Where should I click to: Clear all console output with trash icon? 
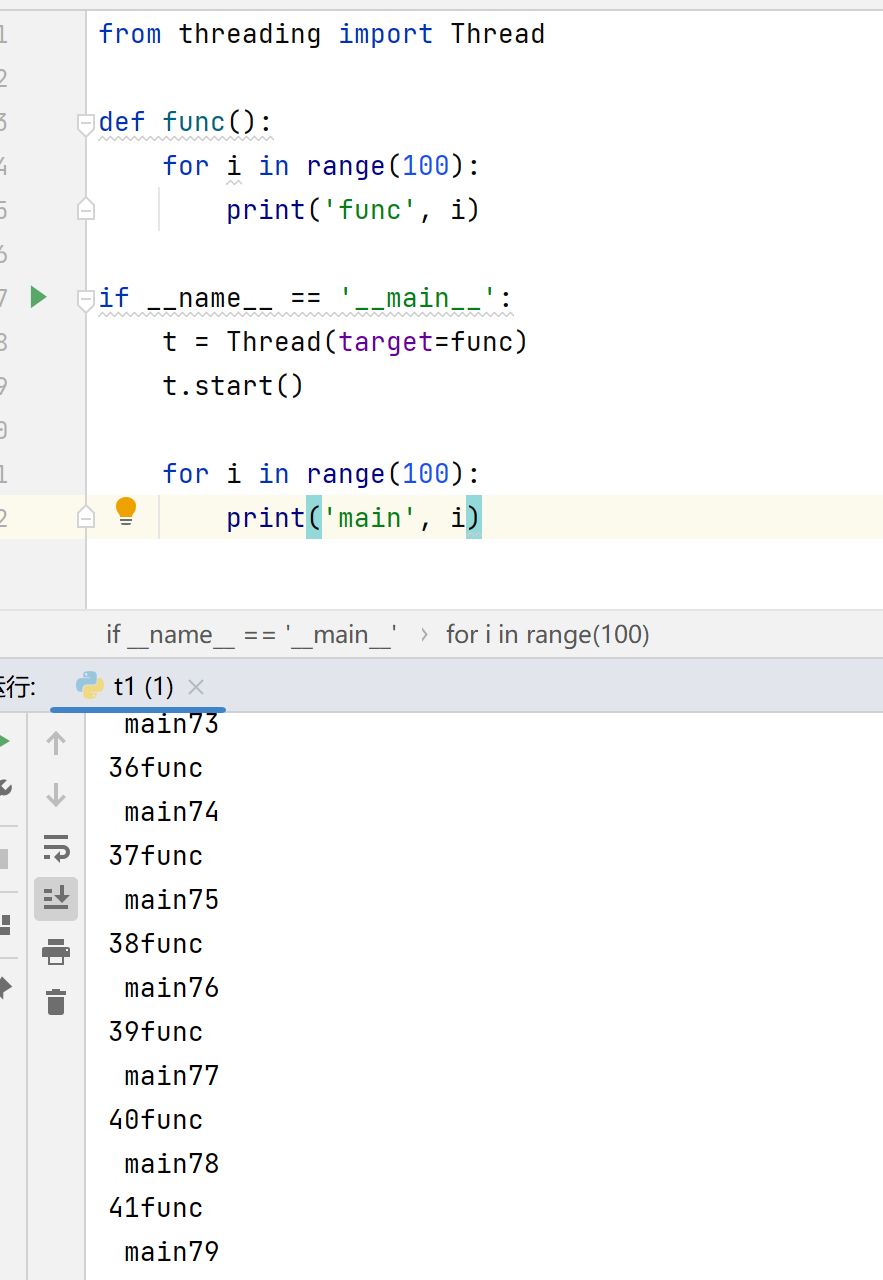coord(56,1001)
